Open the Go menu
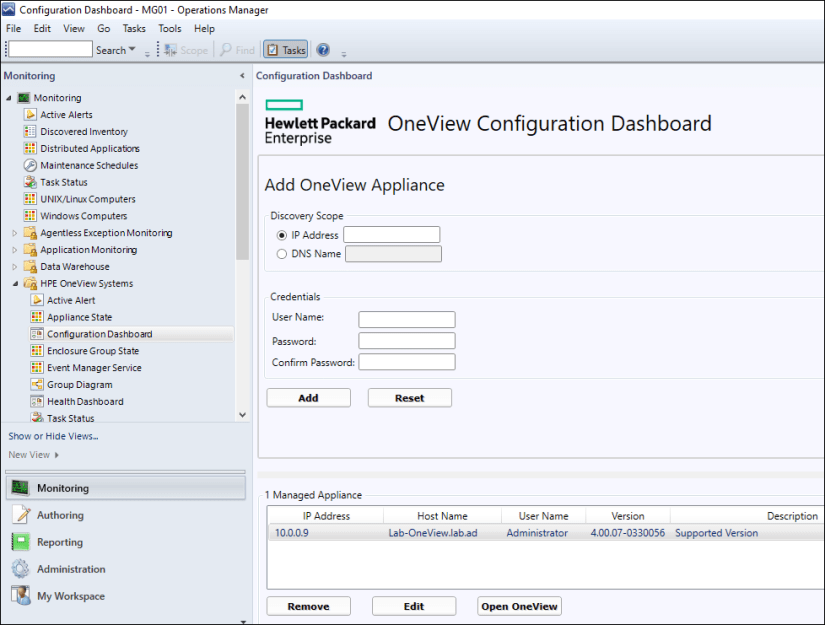The image size is (825, 625). pyautogui.click(x=104, y=28)
